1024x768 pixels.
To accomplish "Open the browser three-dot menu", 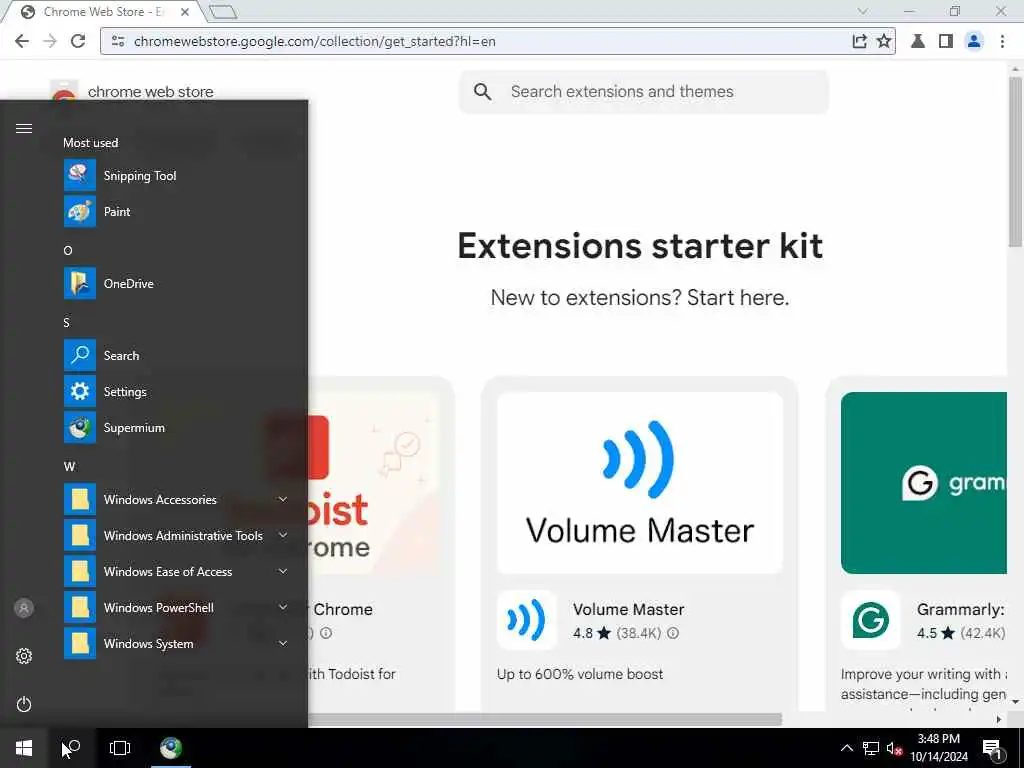I will coord(1002,41).
